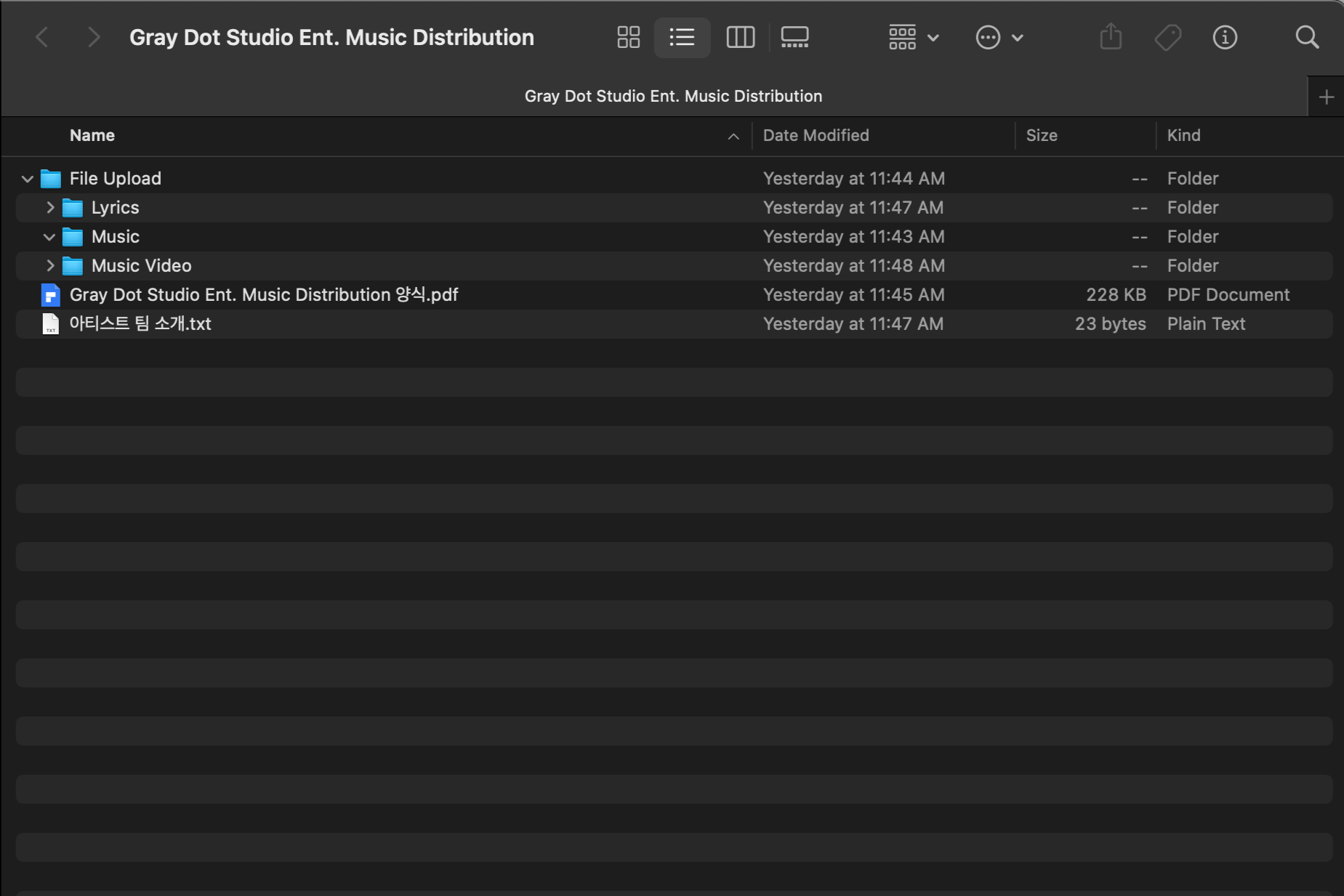Select the Gray Dot Studio Ent. Music Distribution tab
The height and width of the screenshot is (896, 1344).
[x=673, y=96]
